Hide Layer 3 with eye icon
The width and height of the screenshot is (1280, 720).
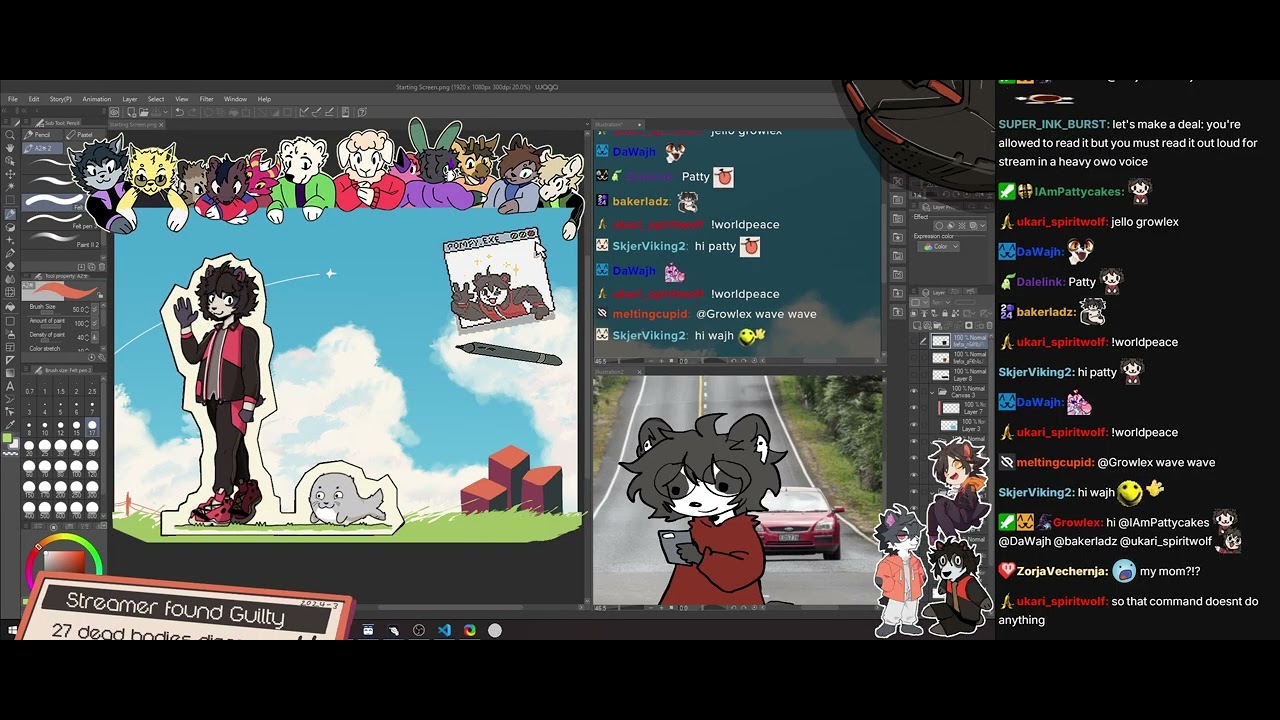pyautogui.click(x=914, y=424)
